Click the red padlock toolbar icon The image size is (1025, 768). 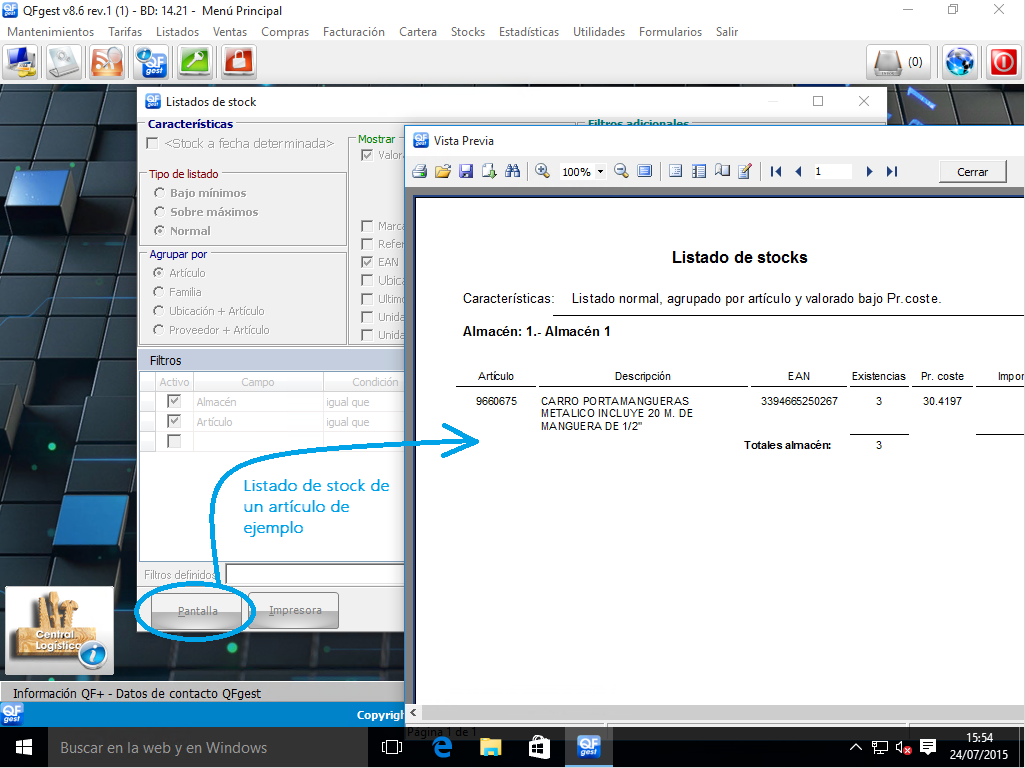pyautogui.click(x=238, y=63)
